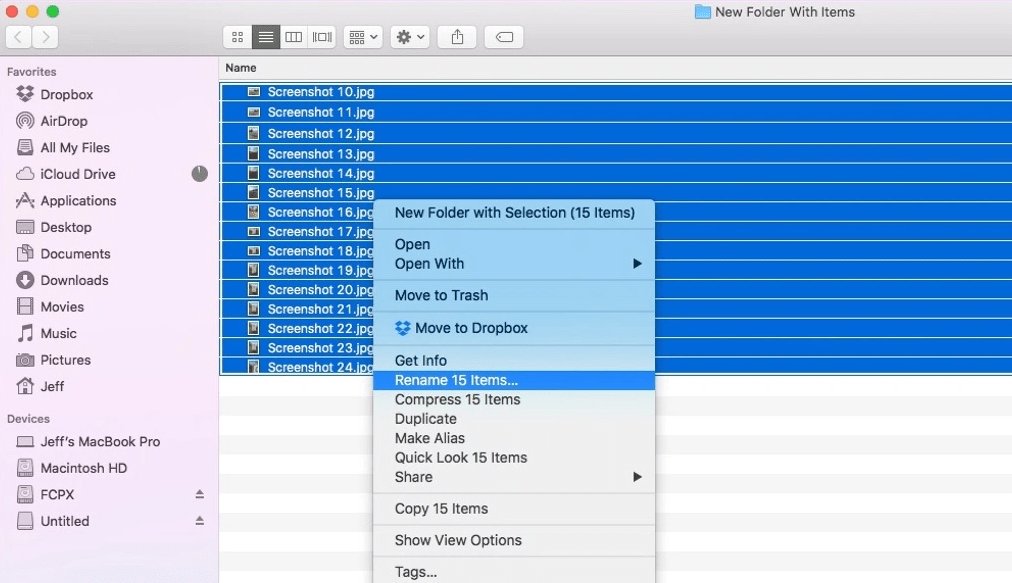The image size is (1012, 583).
Task: Choose Rename 15 Items…
Action: (x=514, y=380)
